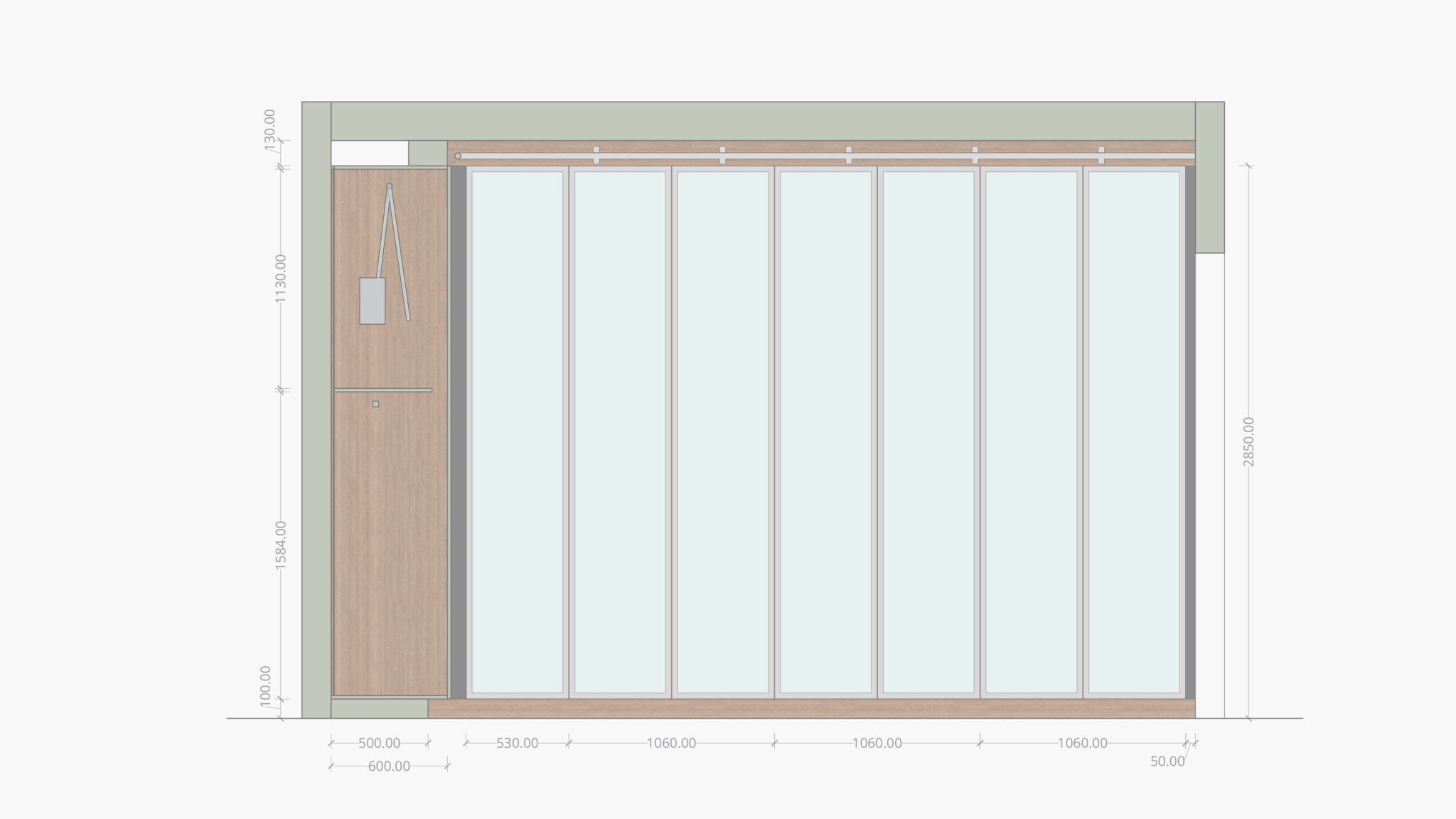Select the rightmost 1060.00 dimension text

click(1082, 743)
